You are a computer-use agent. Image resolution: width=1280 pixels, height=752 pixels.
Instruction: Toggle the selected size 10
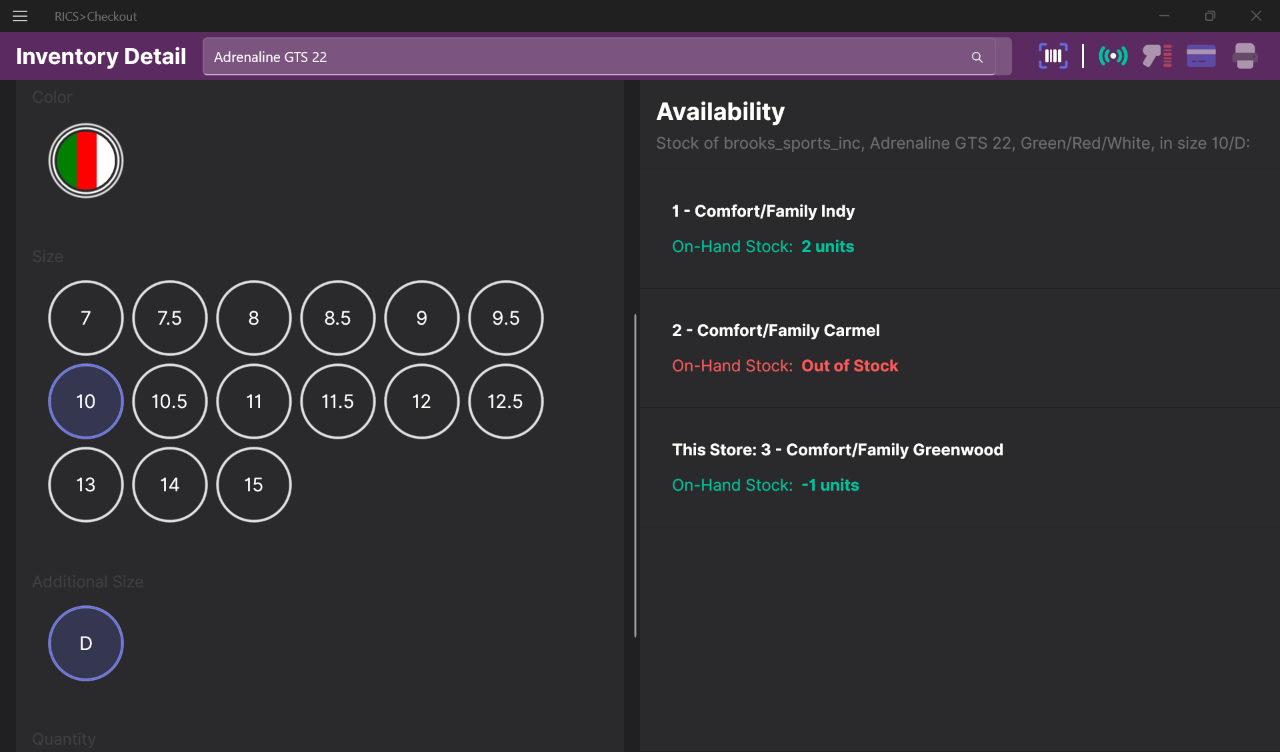coord(86,401)
